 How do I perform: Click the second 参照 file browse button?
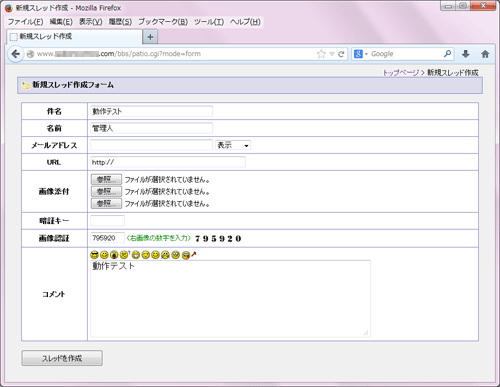coord(106,192)
